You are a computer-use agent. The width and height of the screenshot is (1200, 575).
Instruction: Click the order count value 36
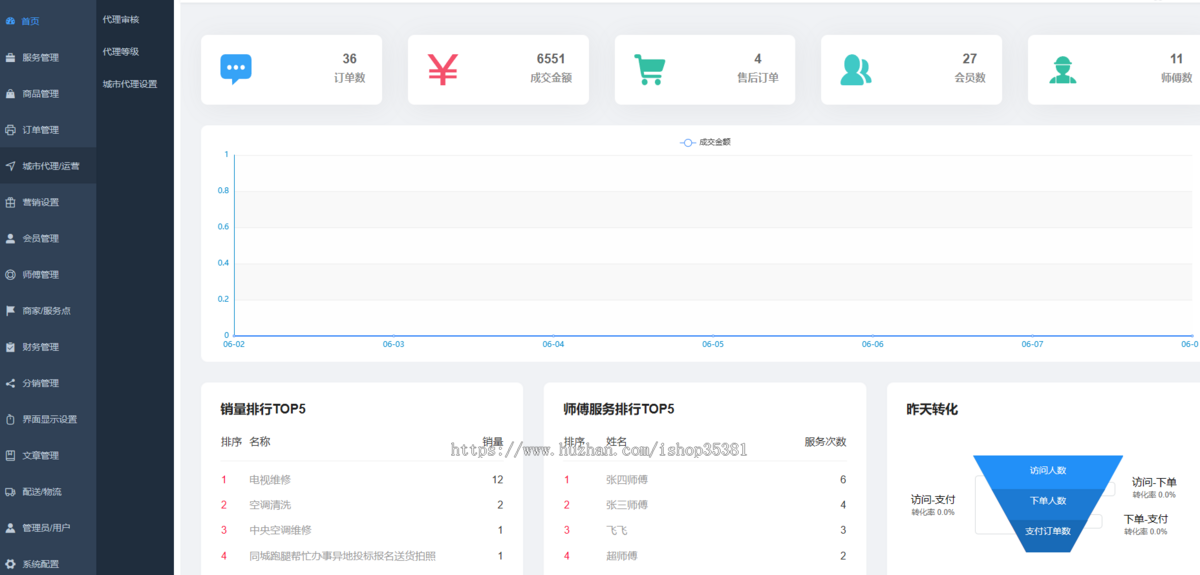(349, 59)
